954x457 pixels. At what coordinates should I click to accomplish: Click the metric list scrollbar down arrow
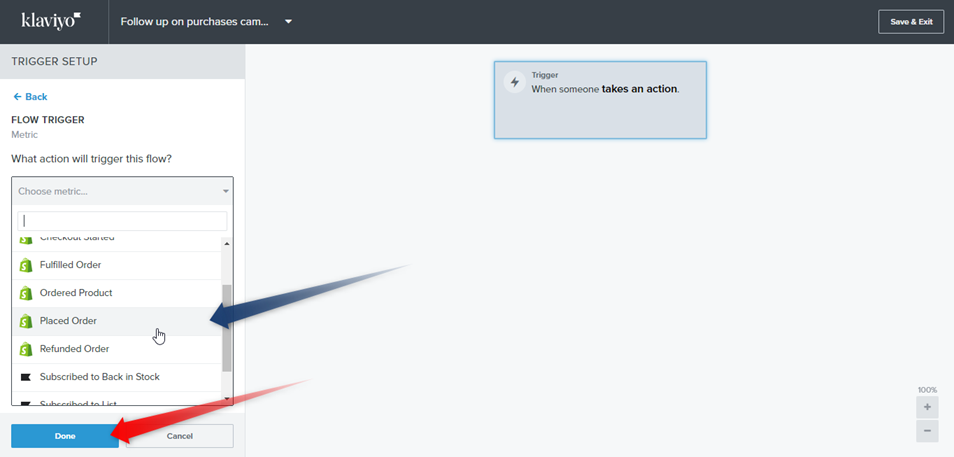coord(227,400)
